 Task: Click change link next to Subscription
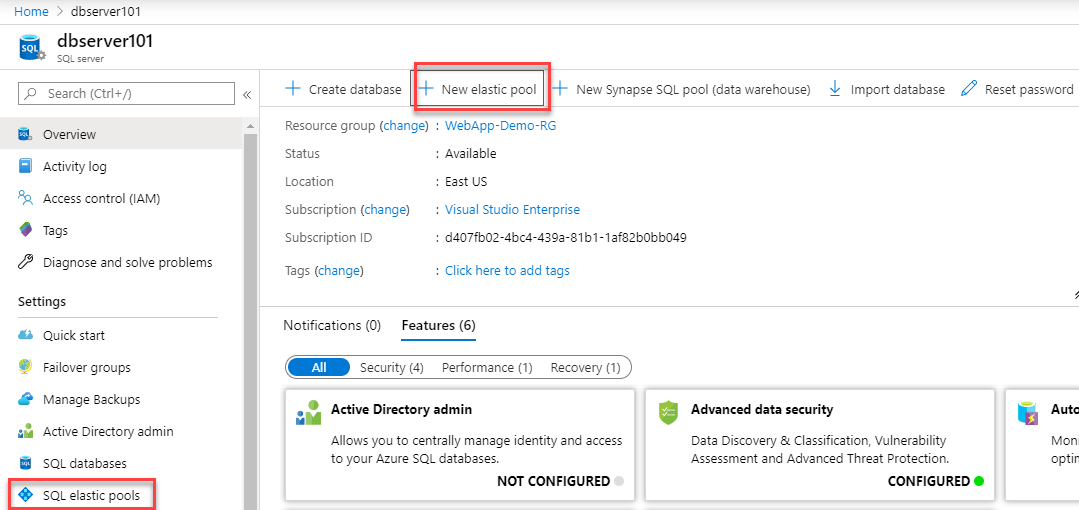[x=385, y=209]
